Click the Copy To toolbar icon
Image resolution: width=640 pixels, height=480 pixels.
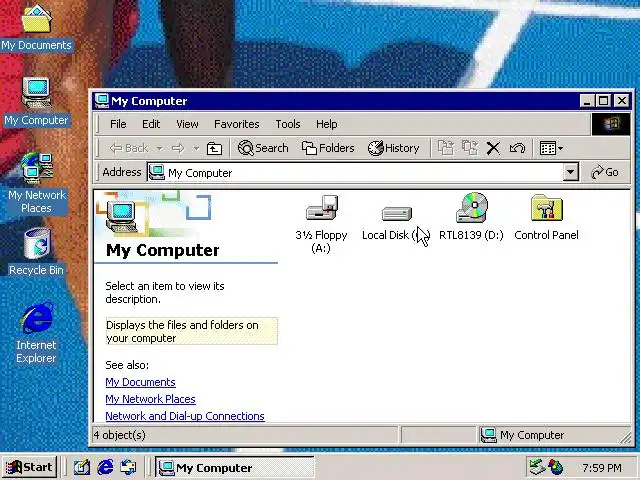(470, 148)
